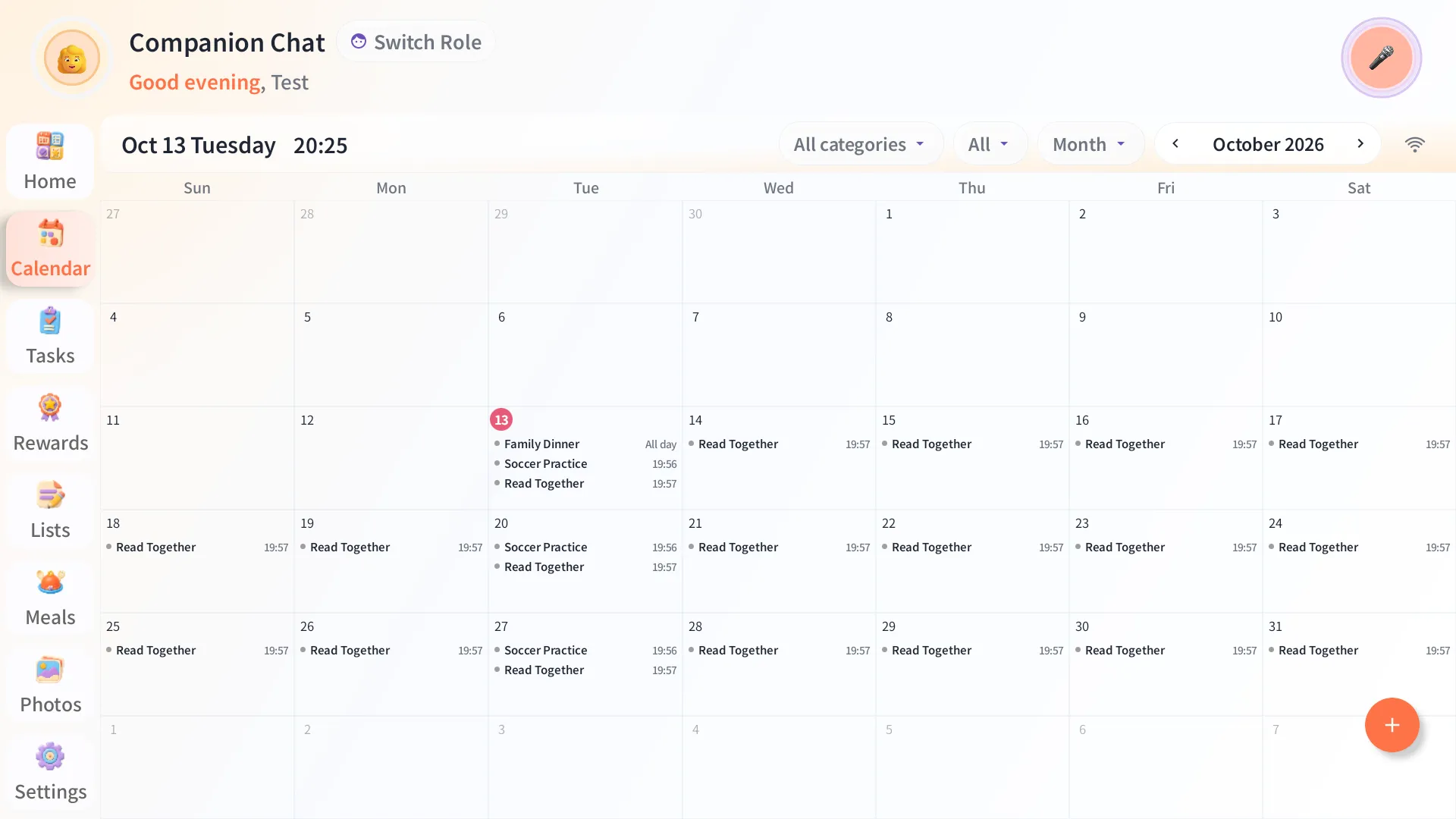Click the orange plus add-event button
The height and width of the screenshot is (819, 1456).
pos(1392,725)
